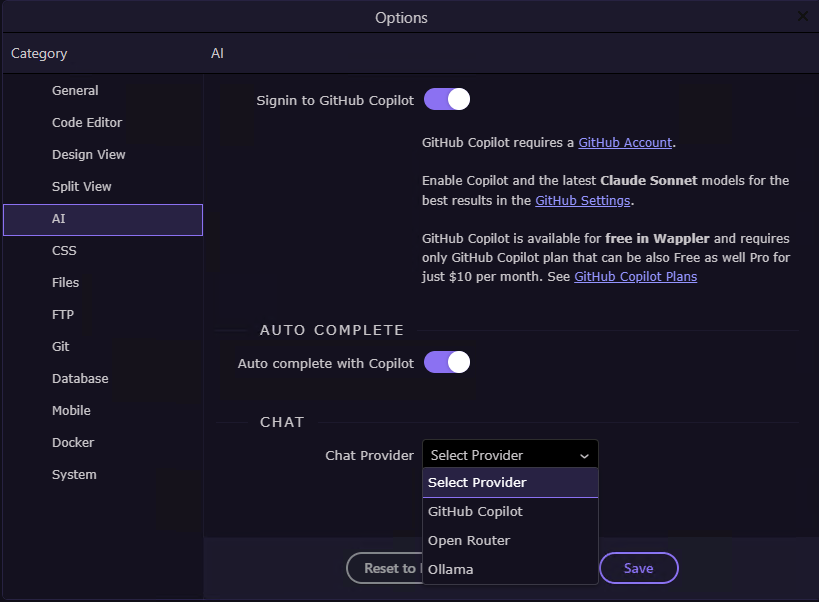
Task: Open the Code Editor category
Action: pos(103,123)
